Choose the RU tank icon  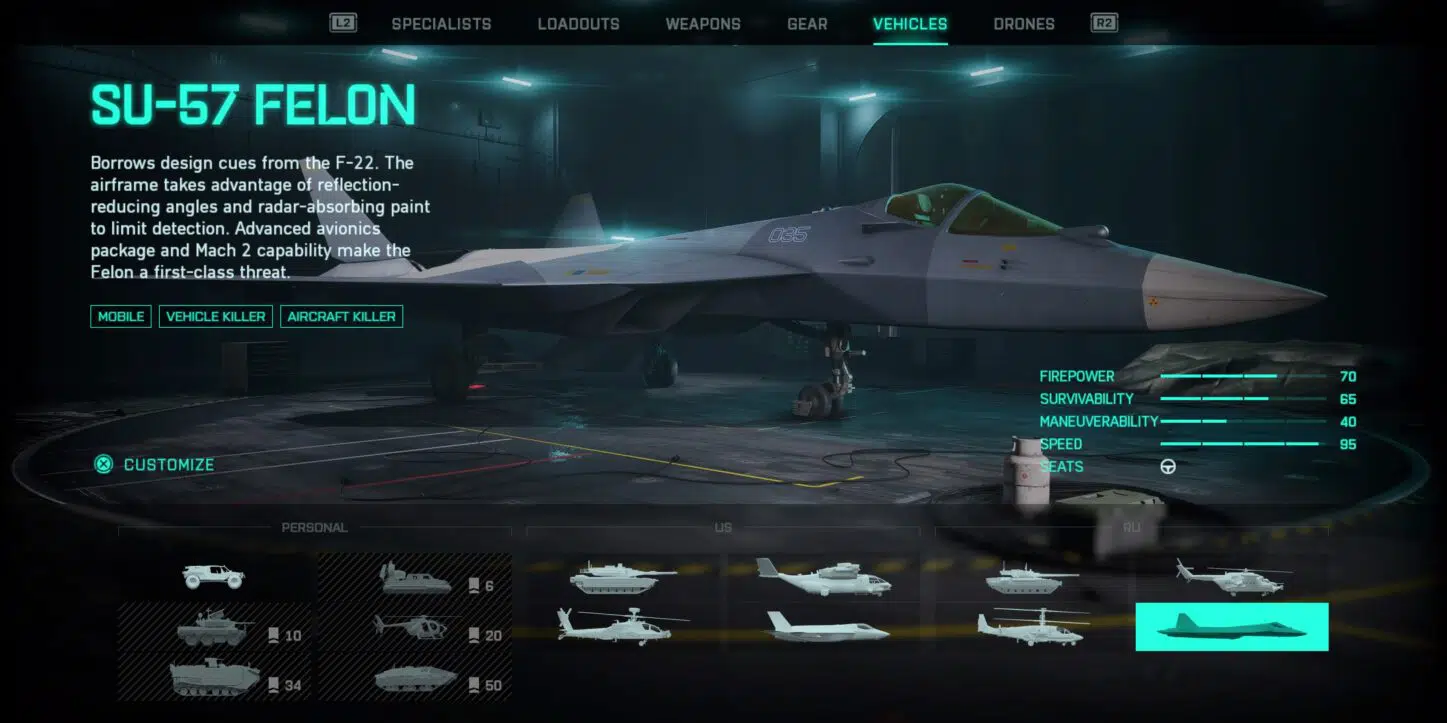[1032, 577]
